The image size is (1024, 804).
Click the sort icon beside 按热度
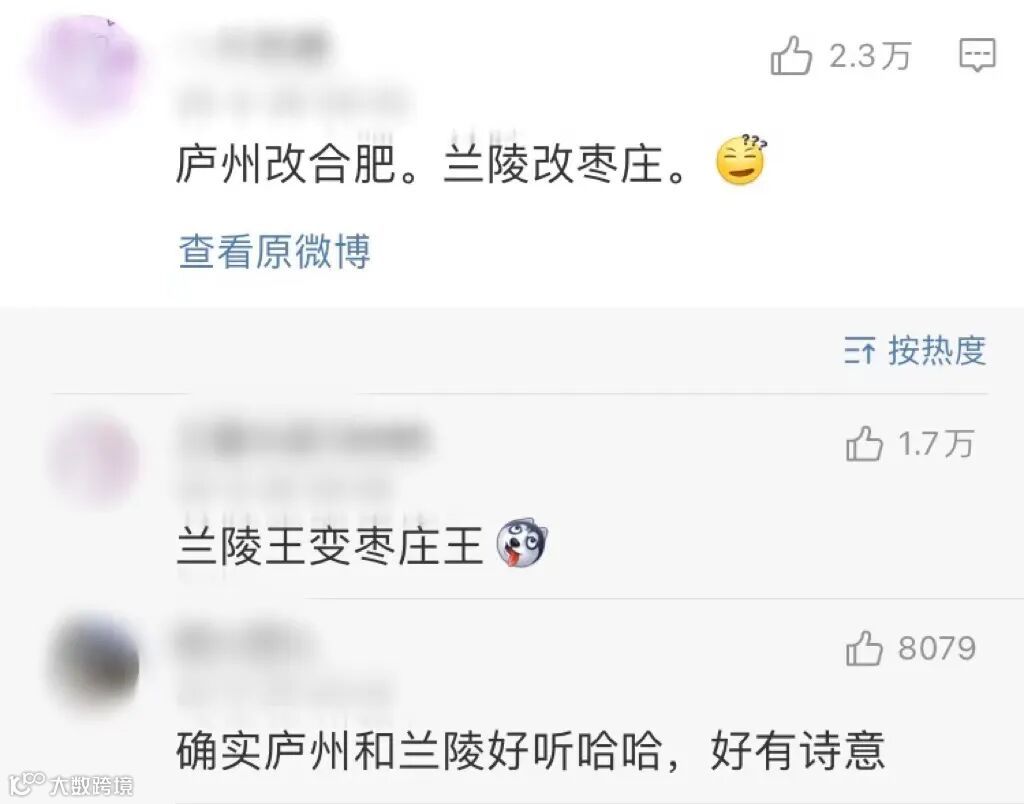coord(859,351)
